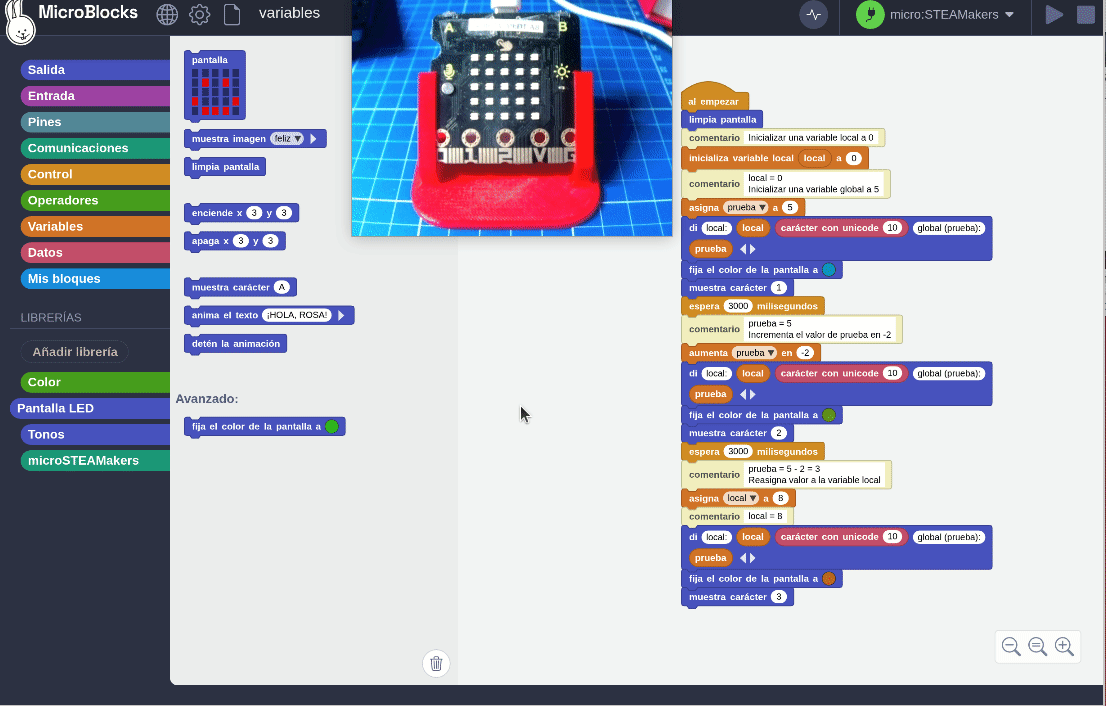Click the arrows on third di block
Screen dimensions: 1106x706
click(x=748, y=558)
